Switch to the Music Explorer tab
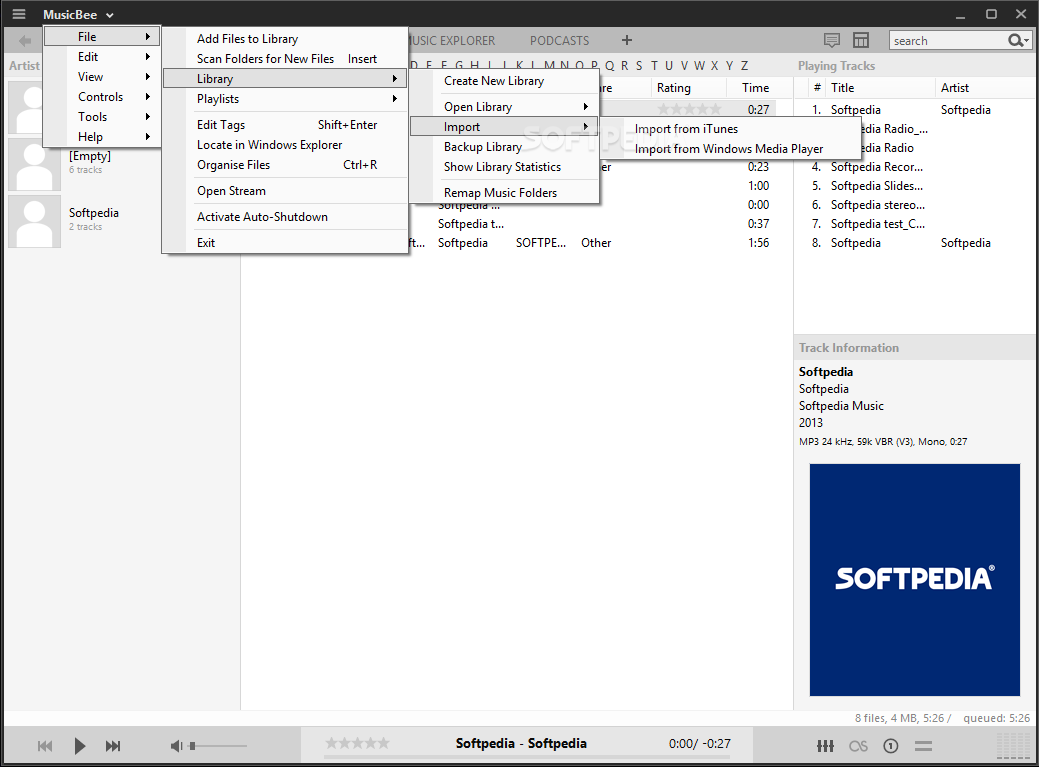This screenshot has height=767, width=1039. point(452,40)
